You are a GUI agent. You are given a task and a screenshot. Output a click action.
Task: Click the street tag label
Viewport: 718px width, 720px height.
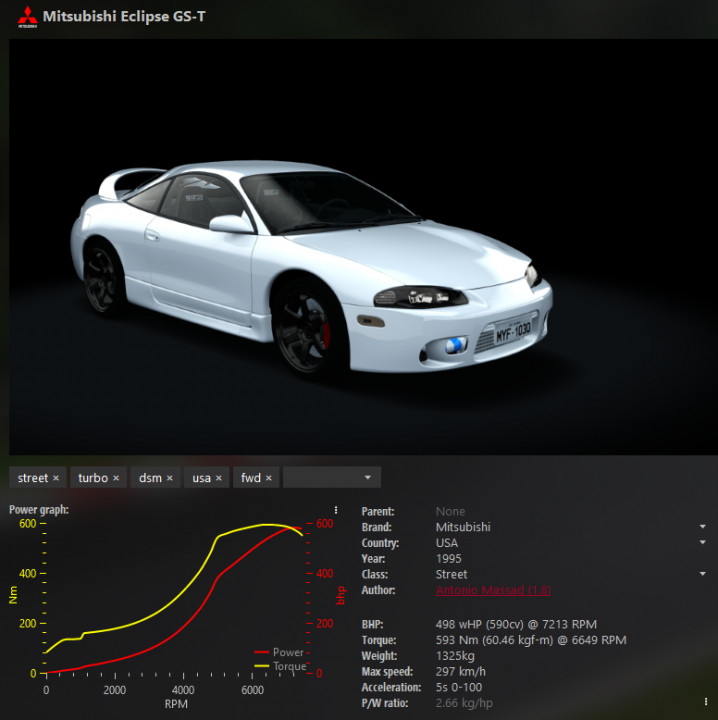tap(33, 478)
